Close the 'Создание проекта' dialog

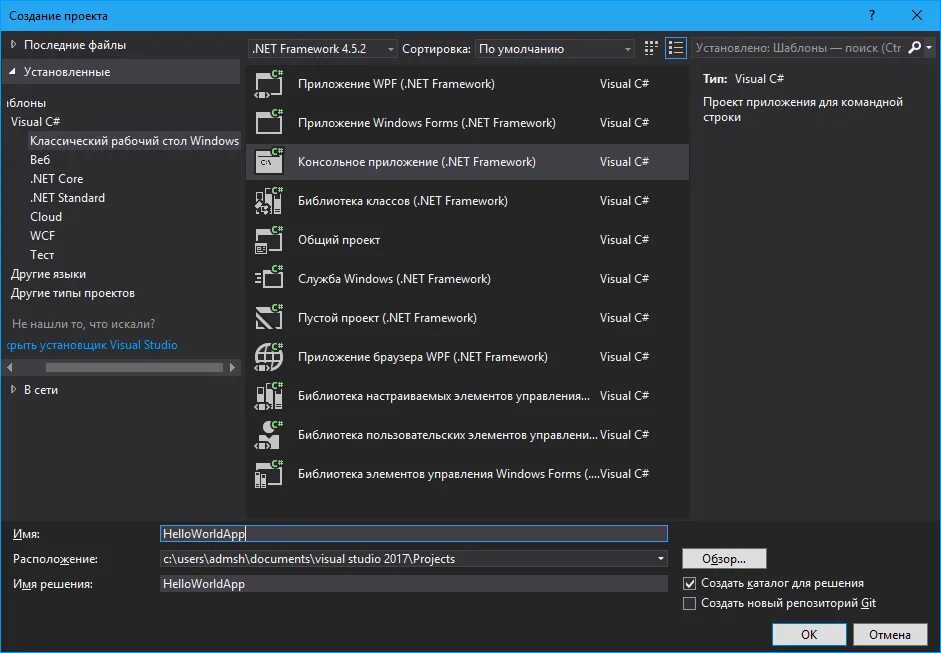tap(917, 16)
